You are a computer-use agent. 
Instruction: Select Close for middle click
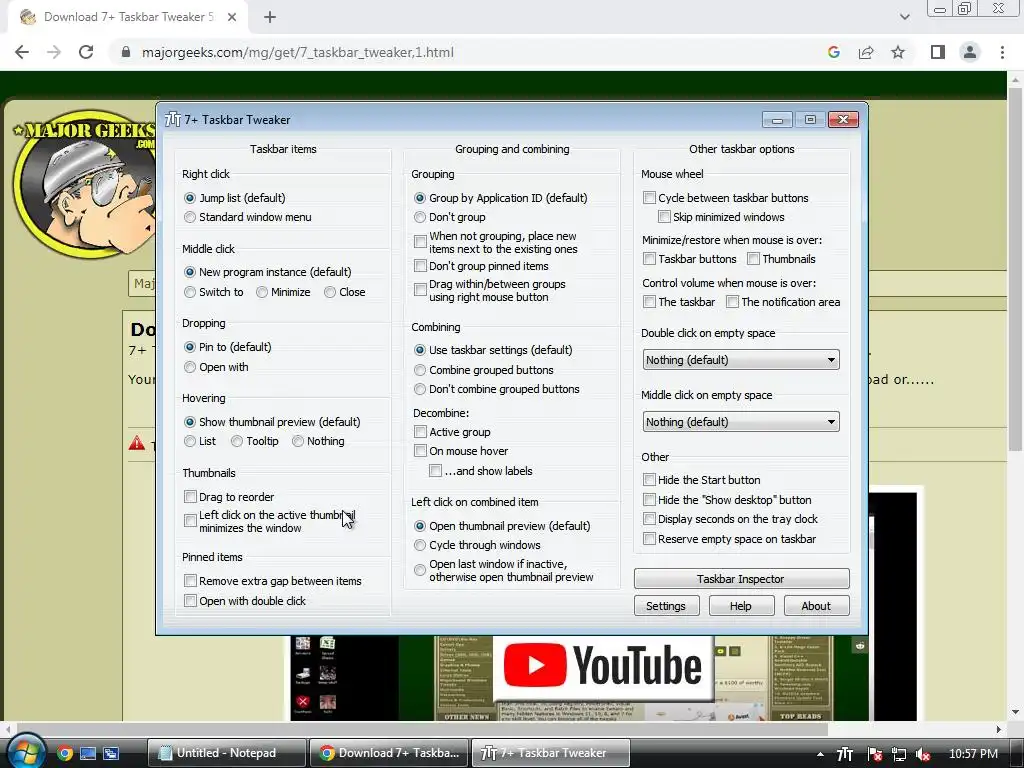[x=330, y=292]
